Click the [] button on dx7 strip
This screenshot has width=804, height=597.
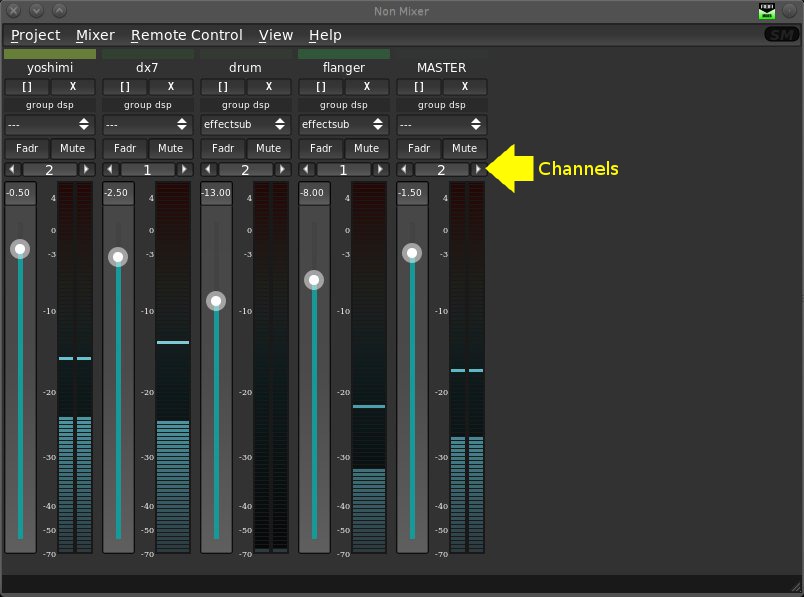coord(125,87)
